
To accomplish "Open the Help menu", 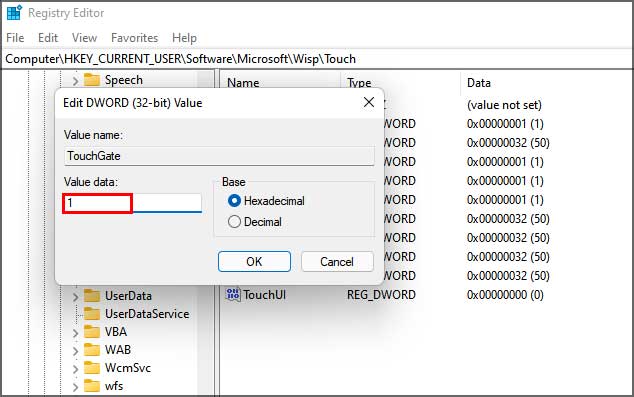I will (184, 38).
